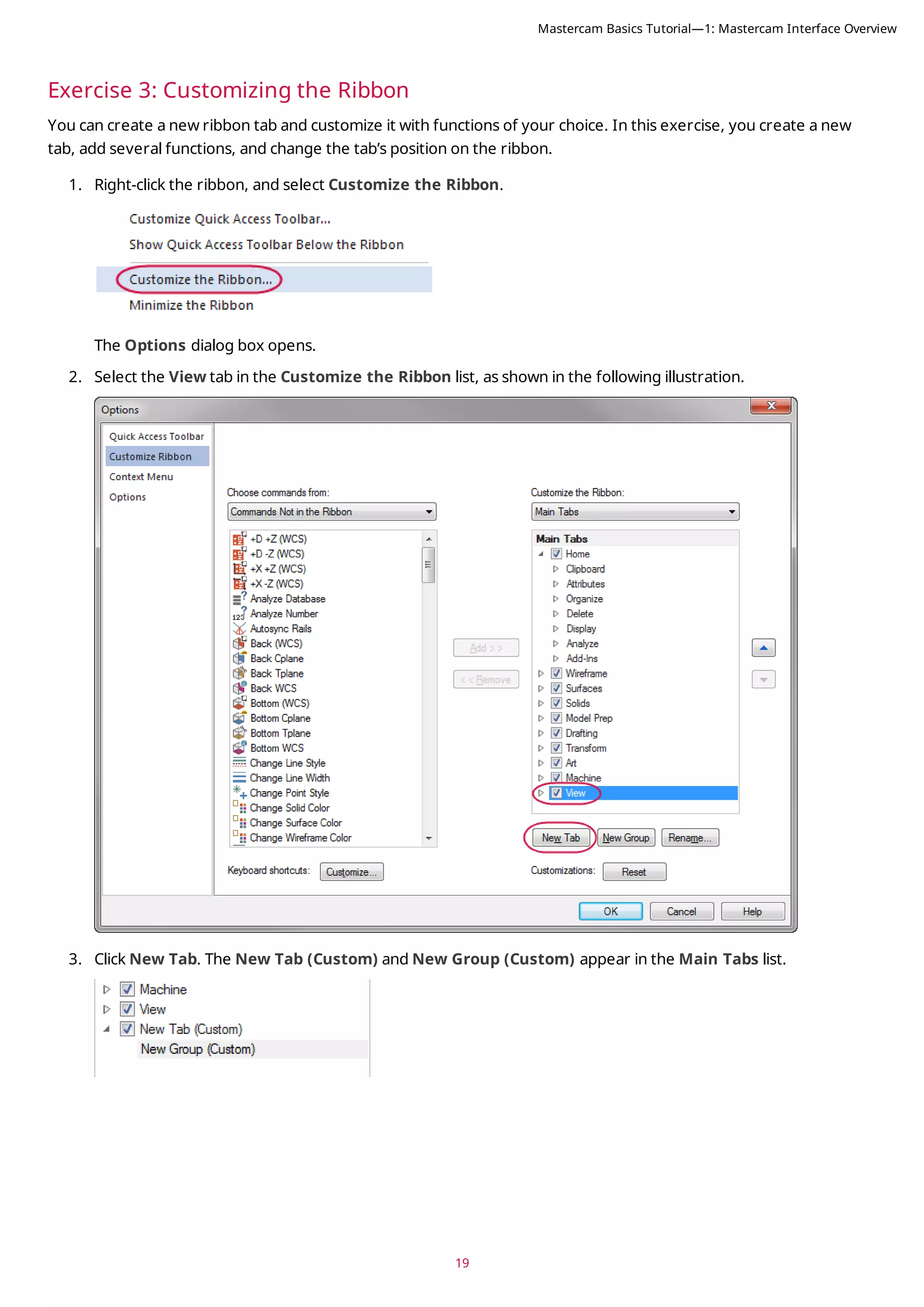This screenshot has width=924, height=1307.
Task: Select the Autosync Rails icon
Action: tap(239, 629)
